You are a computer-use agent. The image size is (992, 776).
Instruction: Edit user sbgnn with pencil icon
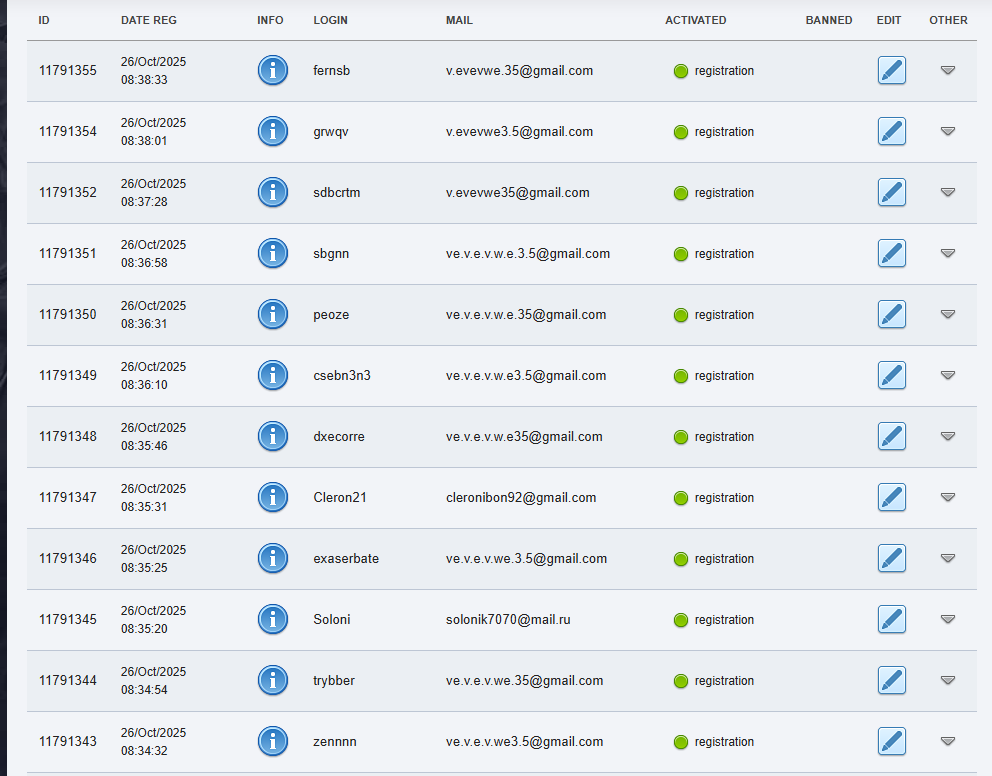[x=891, y=254]
